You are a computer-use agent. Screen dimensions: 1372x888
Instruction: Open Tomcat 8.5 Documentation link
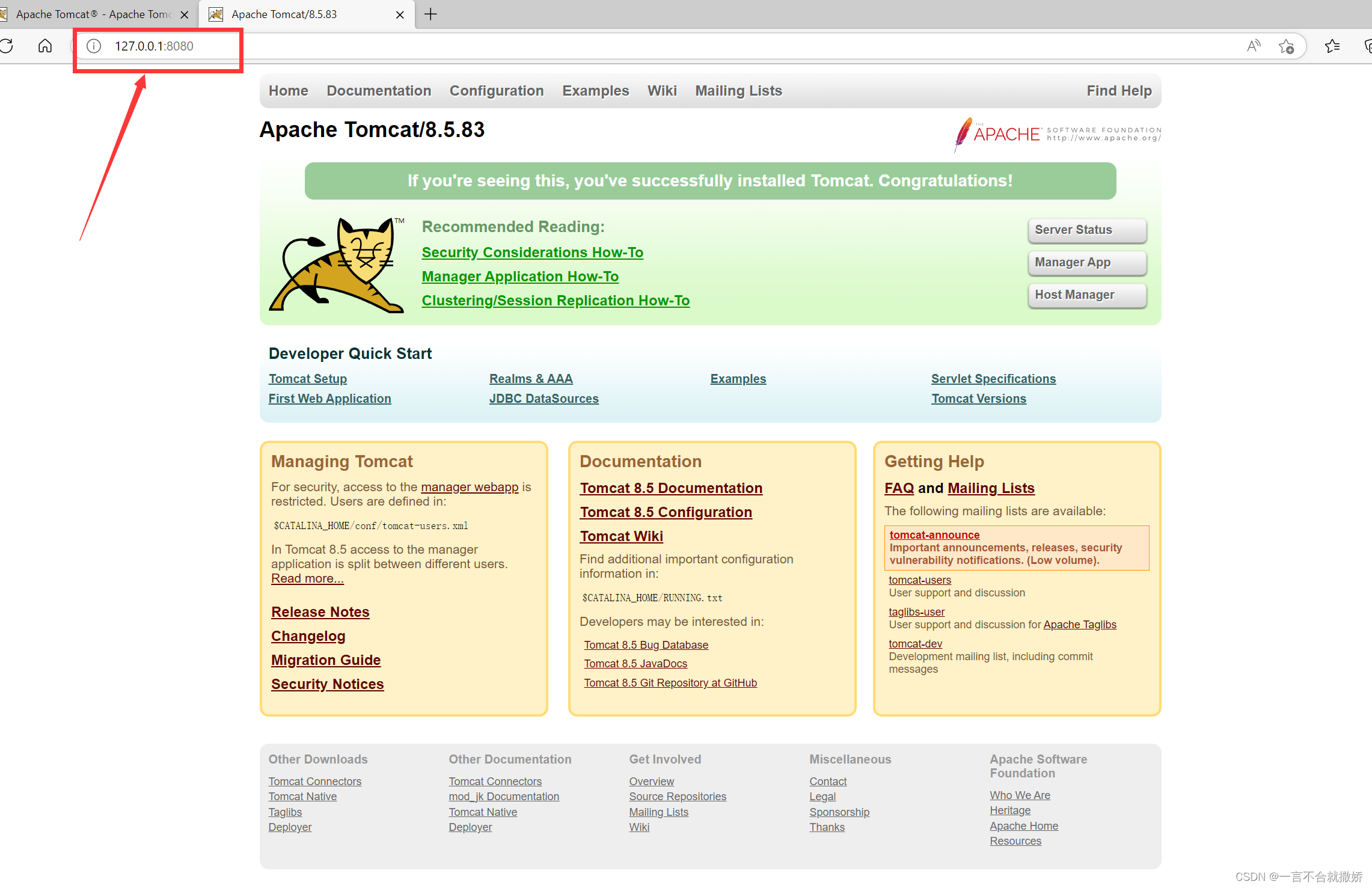pos(671,488)
